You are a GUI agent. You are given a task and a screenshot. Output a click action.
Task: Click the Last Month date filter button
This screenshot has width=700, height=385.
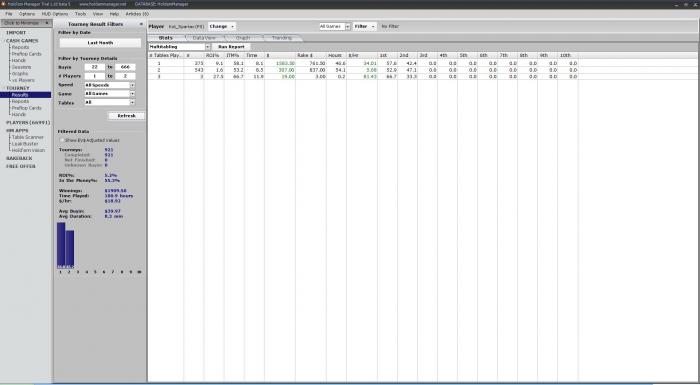tap(100, 43)
